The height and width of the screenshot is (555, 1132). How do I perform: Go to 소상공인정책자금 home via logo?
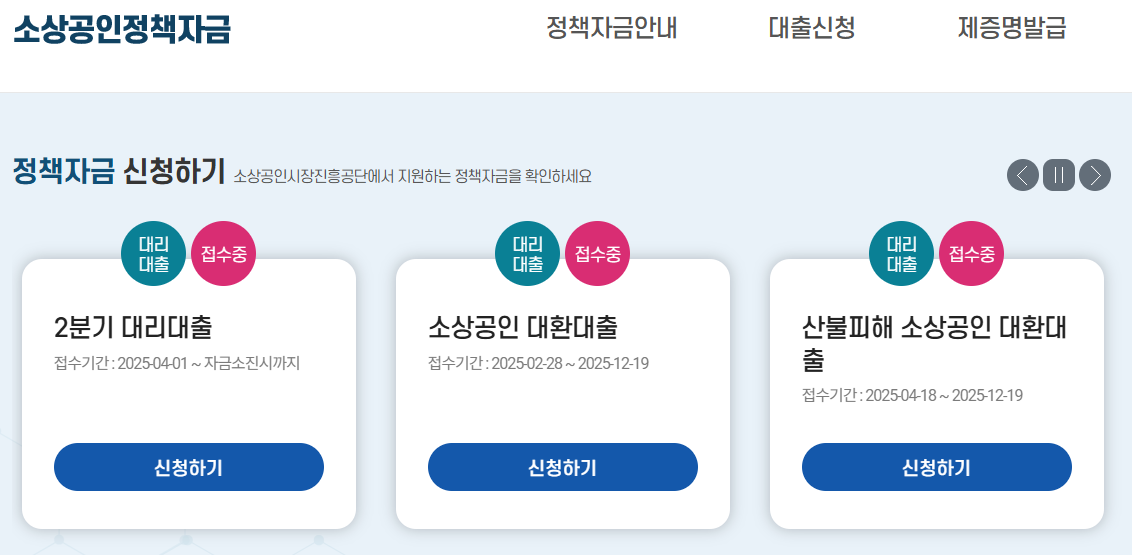tap(122, 29)
